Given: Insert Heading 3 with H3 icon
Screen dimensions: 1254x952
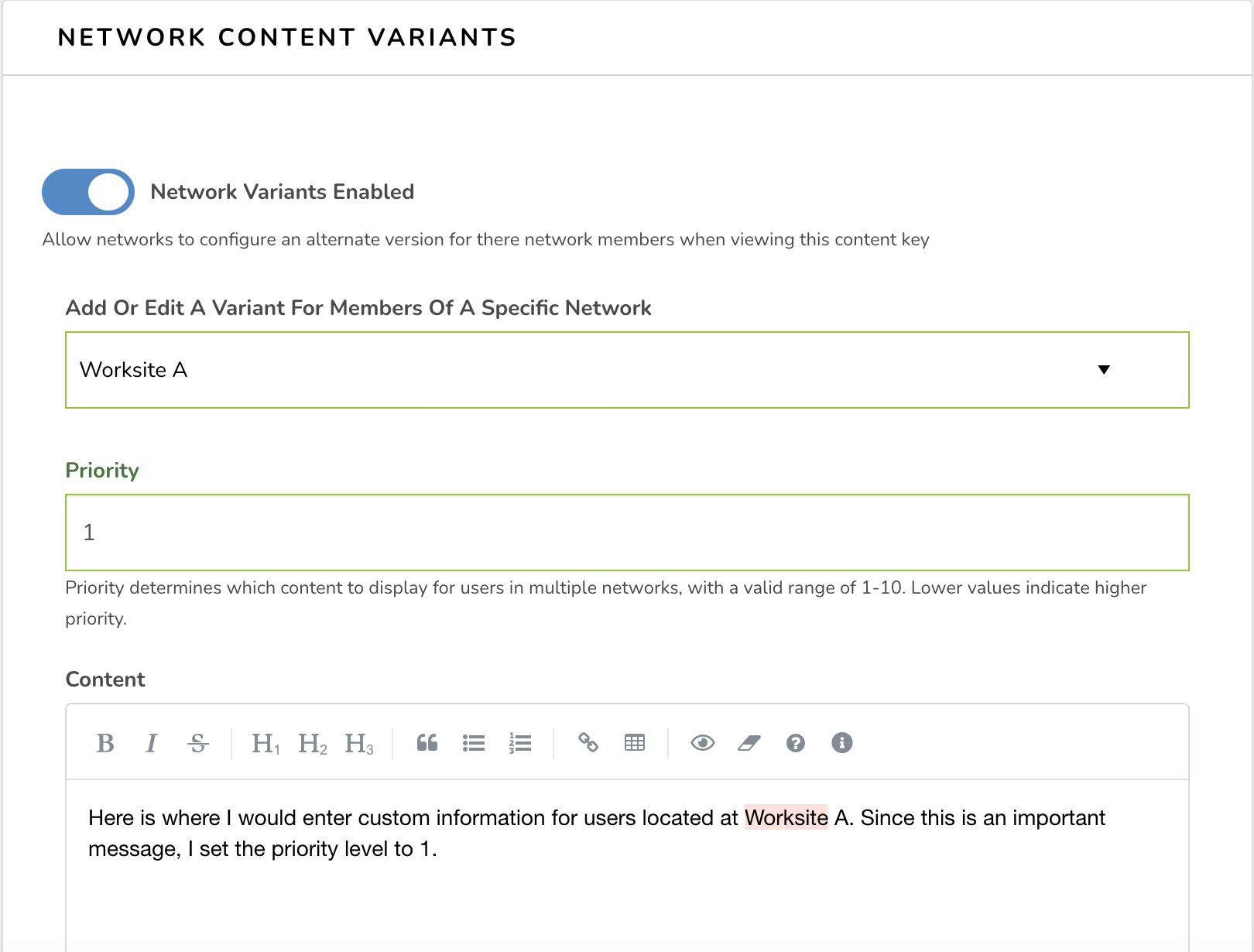Looking at the screenshot, I should click(359, 743).
